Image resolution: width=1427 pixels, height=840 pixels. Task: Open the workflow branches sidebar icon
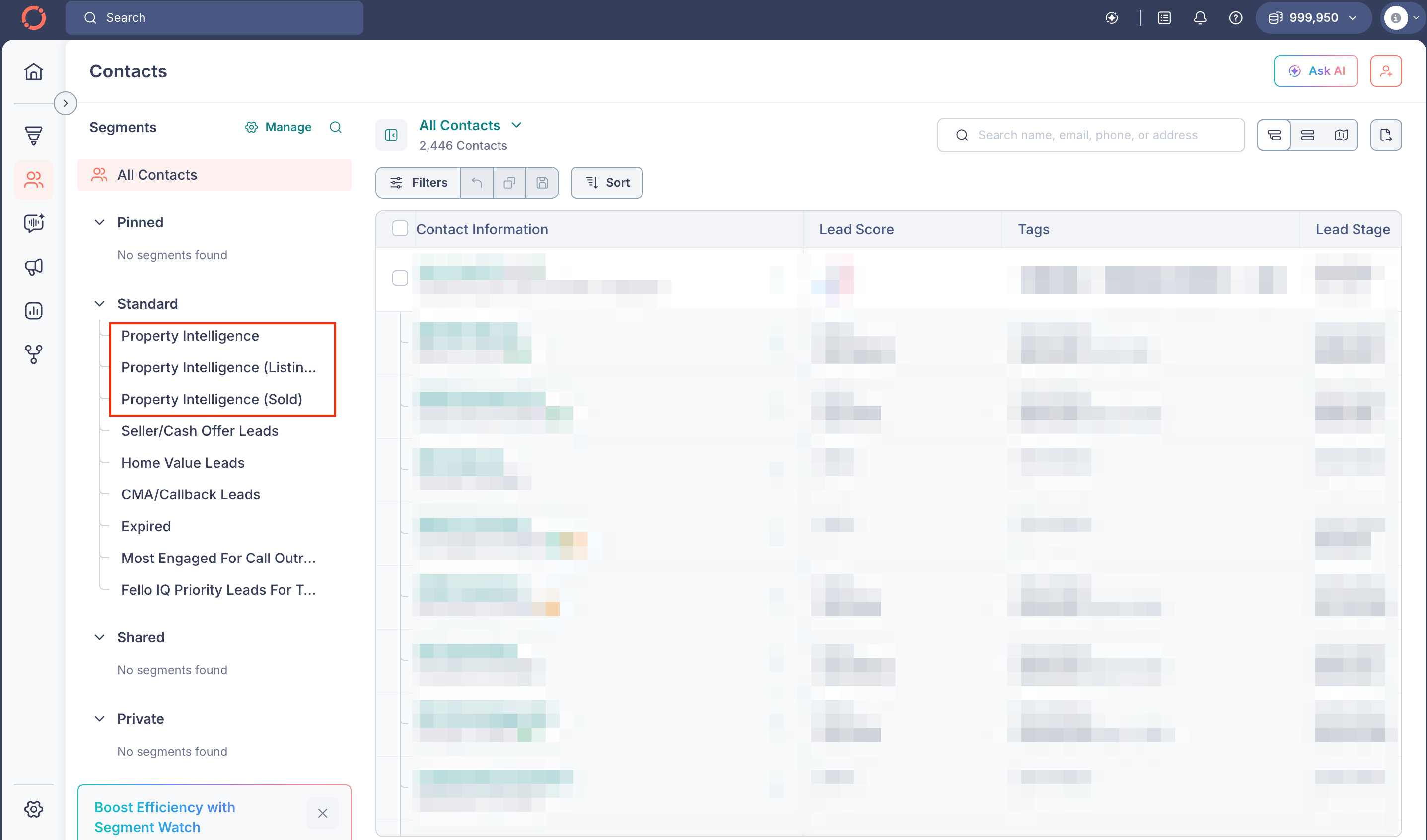33,354
